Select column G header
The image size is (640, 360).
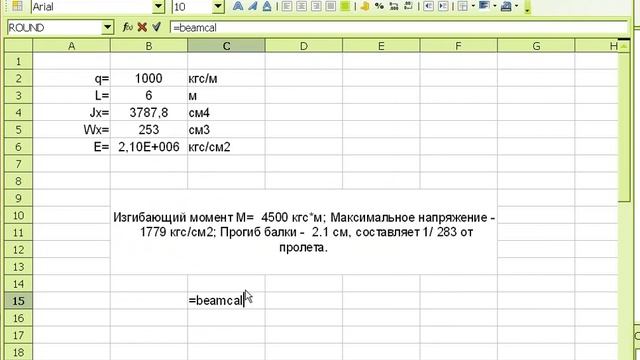536,46
